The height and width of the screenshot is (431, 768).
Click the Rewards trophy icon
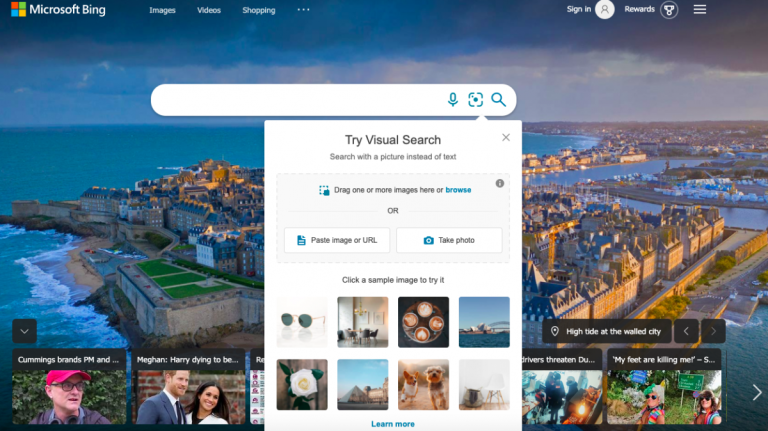point(670,10)
